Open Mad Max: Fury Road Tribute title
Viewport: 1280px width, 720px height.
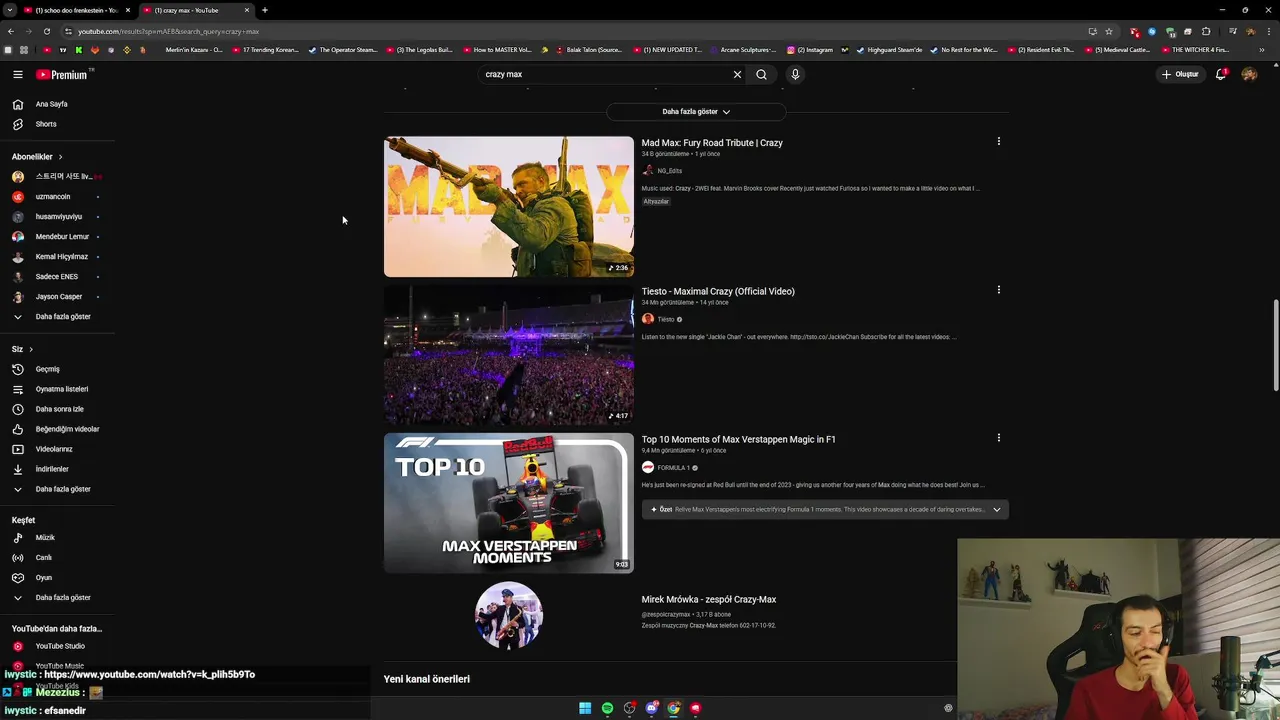click(712, 143)
